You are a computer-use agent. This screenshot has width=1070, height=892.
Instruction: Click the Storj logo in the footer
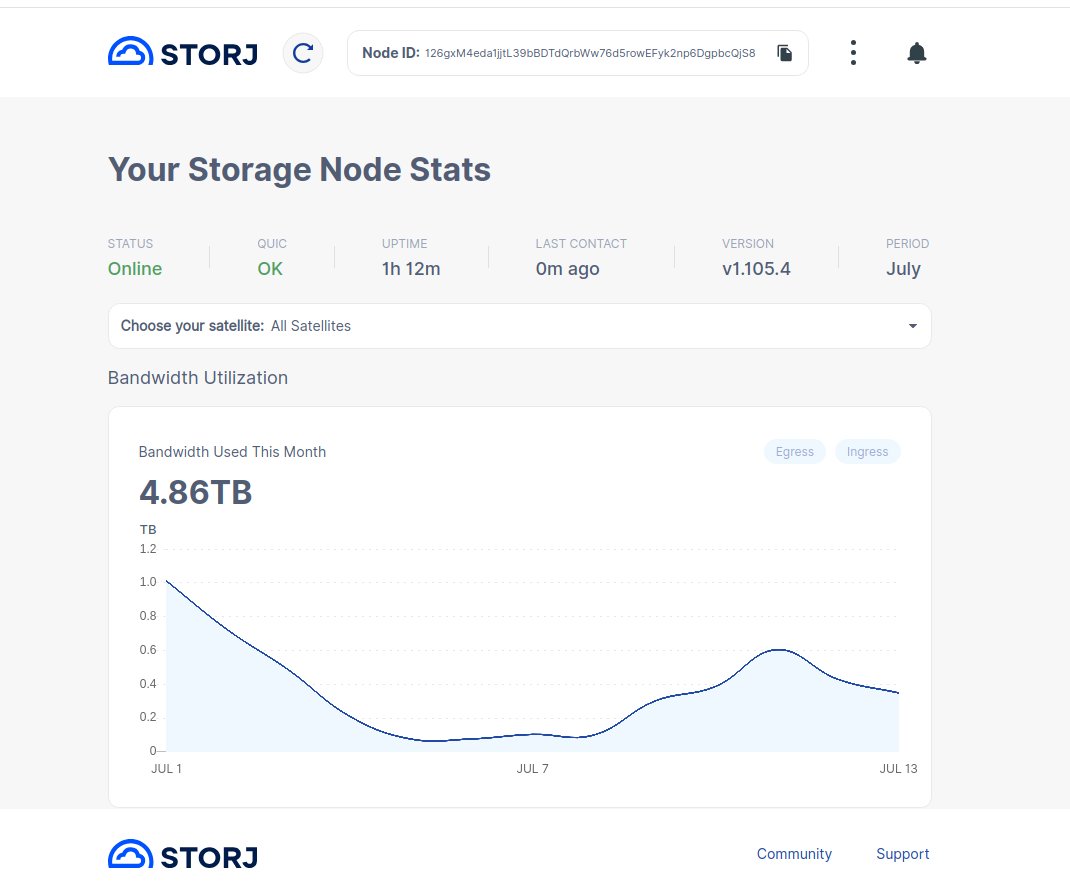[182, 855]
